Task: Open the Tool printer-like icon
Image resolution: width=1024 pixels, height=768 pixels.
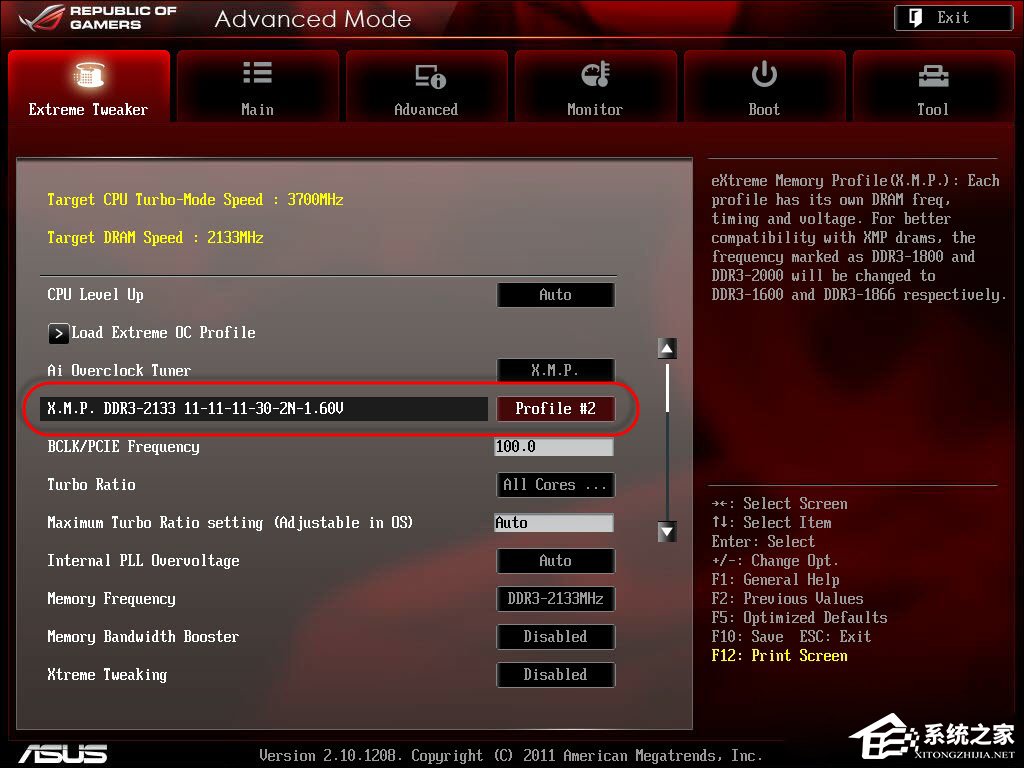Action: point(933,77)
